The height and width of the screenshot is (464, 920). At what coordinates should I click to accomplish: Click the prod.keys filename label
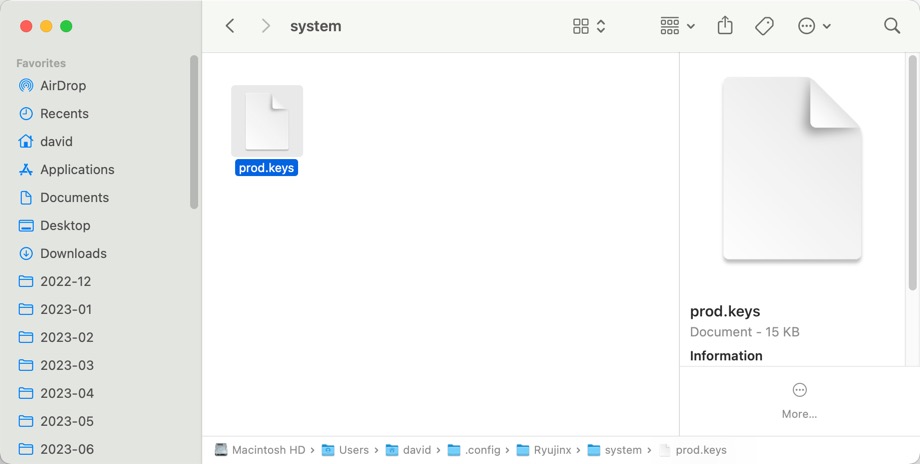pyautogui.click(x=266, y=168)
